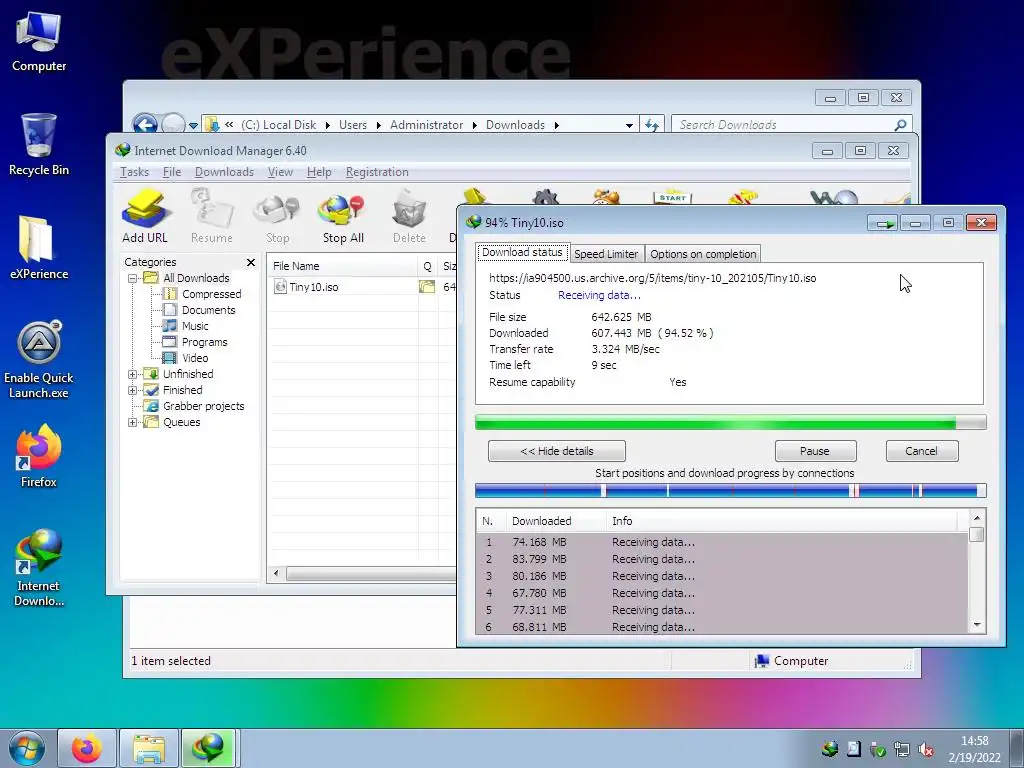1024x768 pixels.
Task: Click the Pause button
Action: [815, 451]
